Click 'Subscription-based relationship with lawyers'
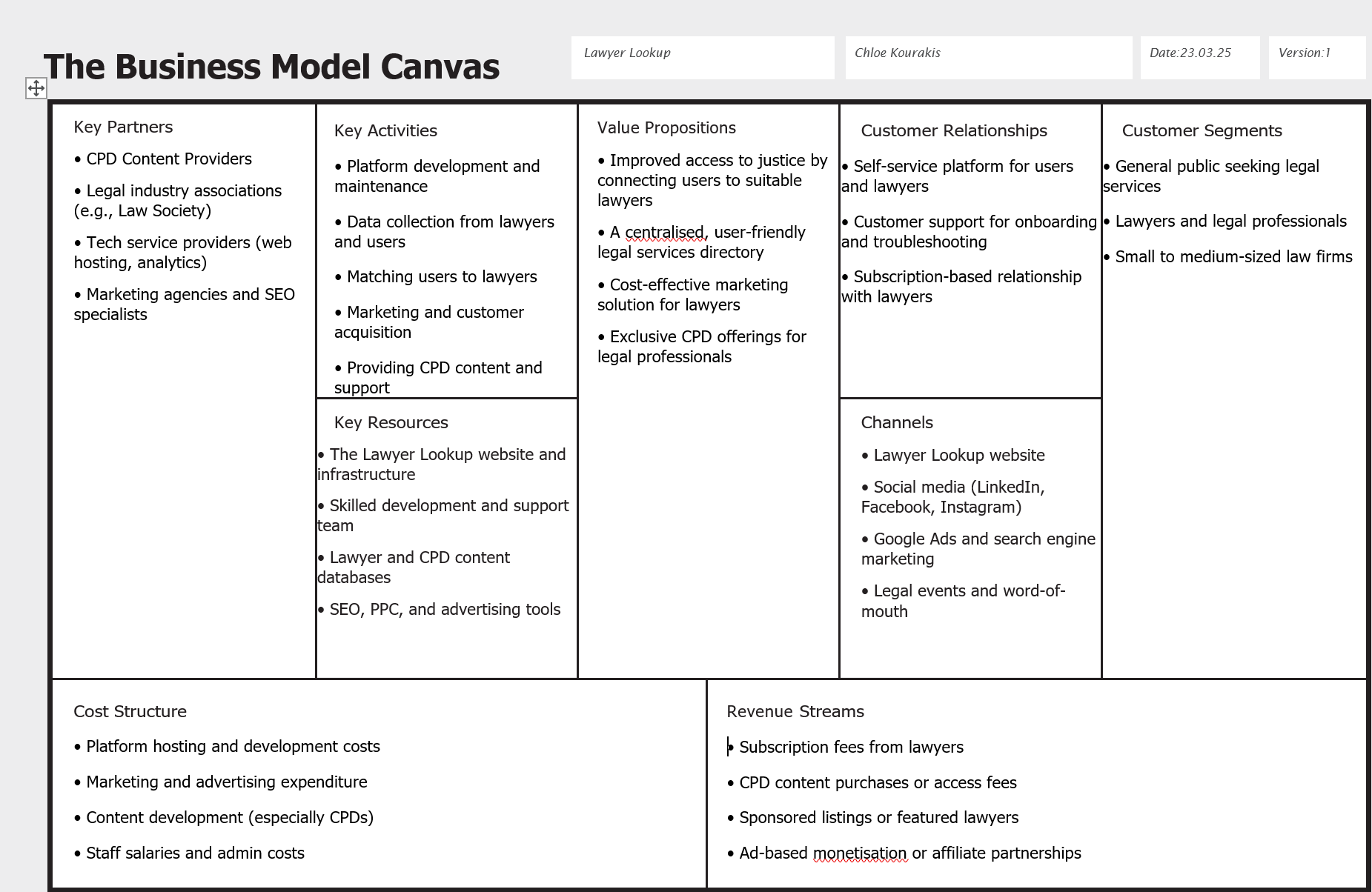 click(961, 287)
